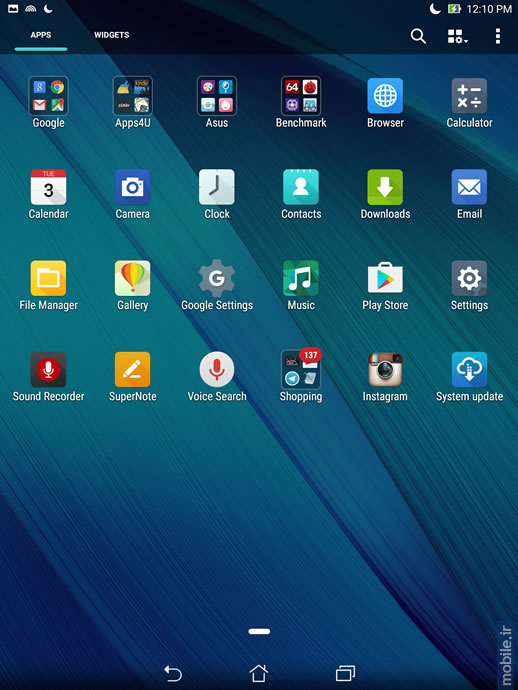Tap the page indicator dash

click(x=259, y=631)
